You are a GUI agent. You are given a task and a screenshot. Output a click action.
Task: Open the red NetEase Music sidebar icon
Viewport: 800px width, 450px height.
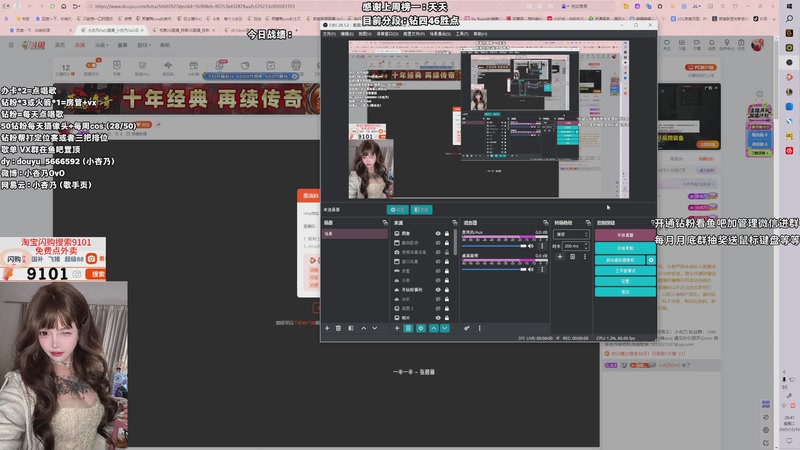(789, 151)
